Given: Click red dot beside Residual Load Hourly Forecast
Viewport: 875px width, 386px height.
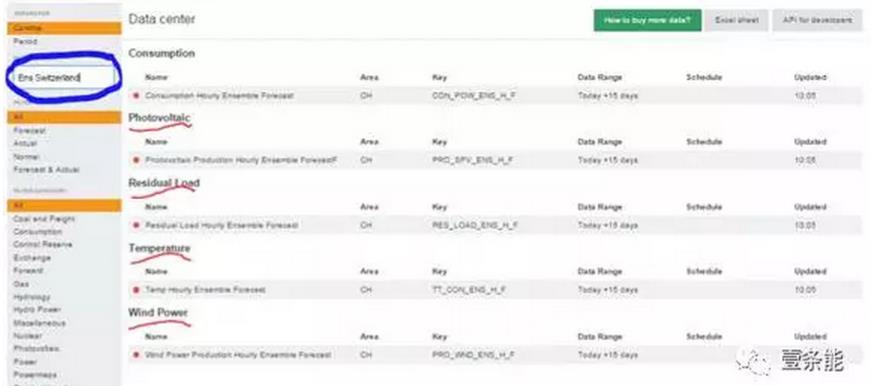Looking at the screenshot, I should click(136, 225).
